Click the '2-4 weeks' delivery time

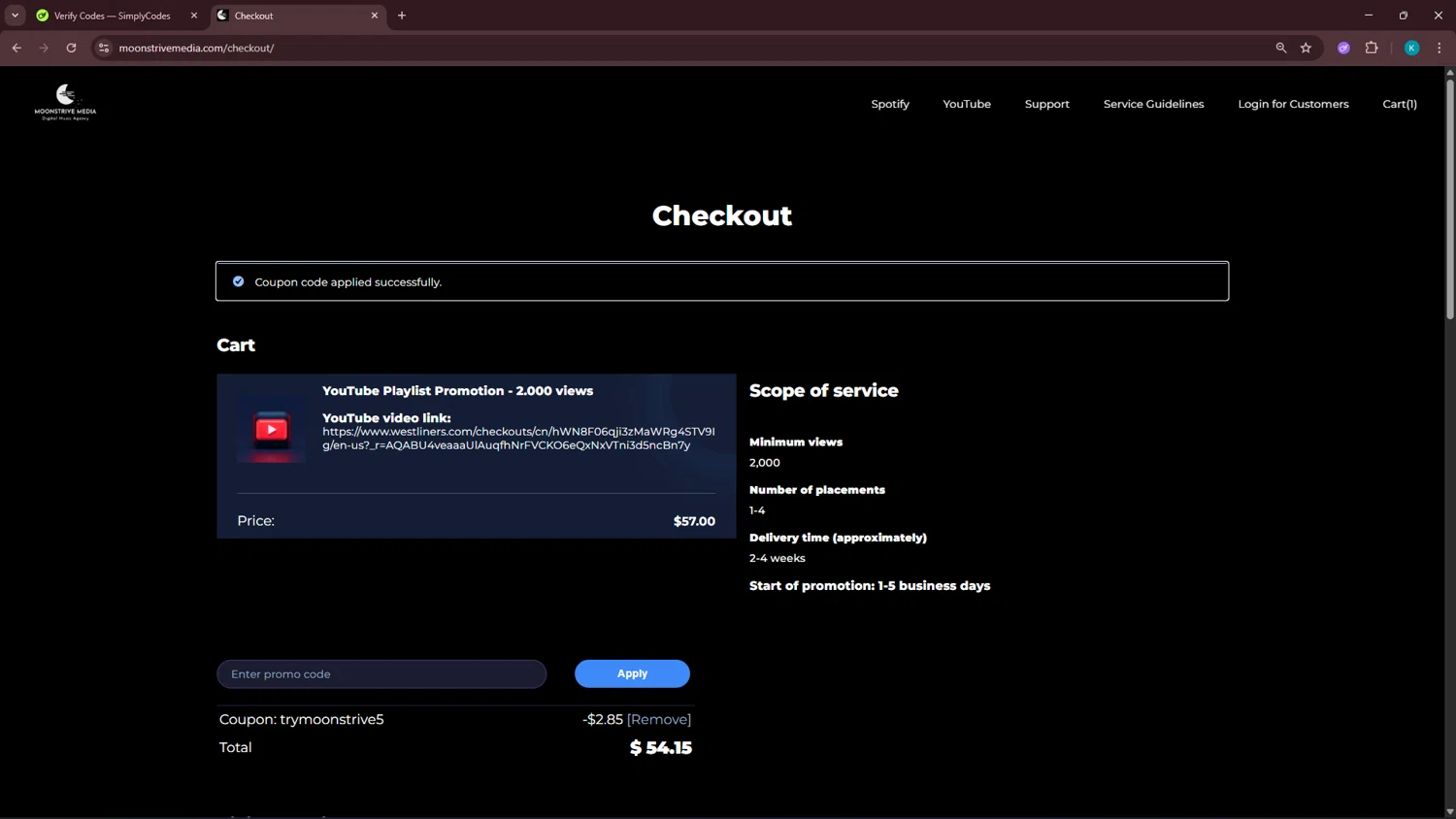[x=777, y=558]
